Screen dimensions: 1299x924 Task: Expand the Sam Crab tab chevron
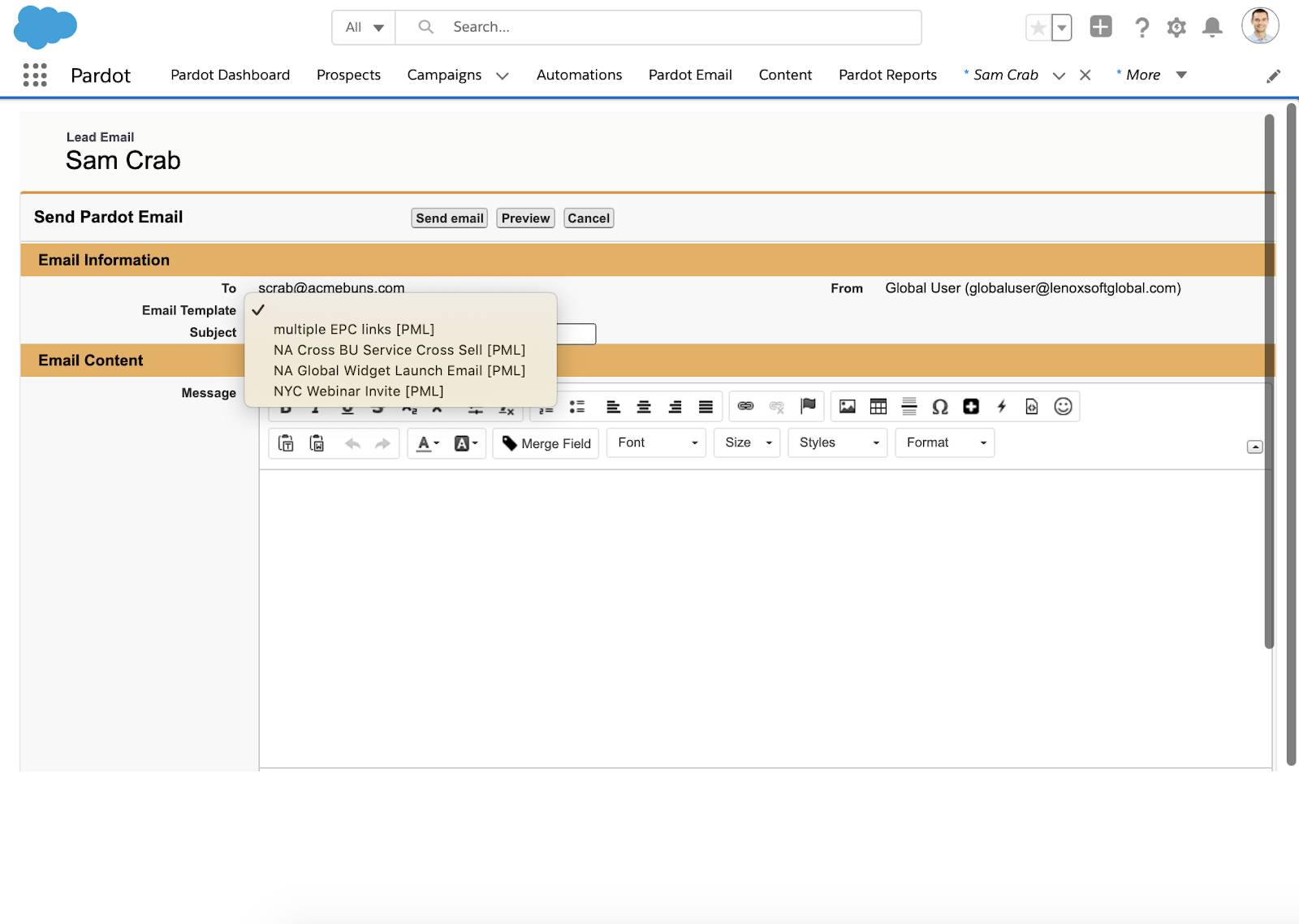[x=1059, y=76]
